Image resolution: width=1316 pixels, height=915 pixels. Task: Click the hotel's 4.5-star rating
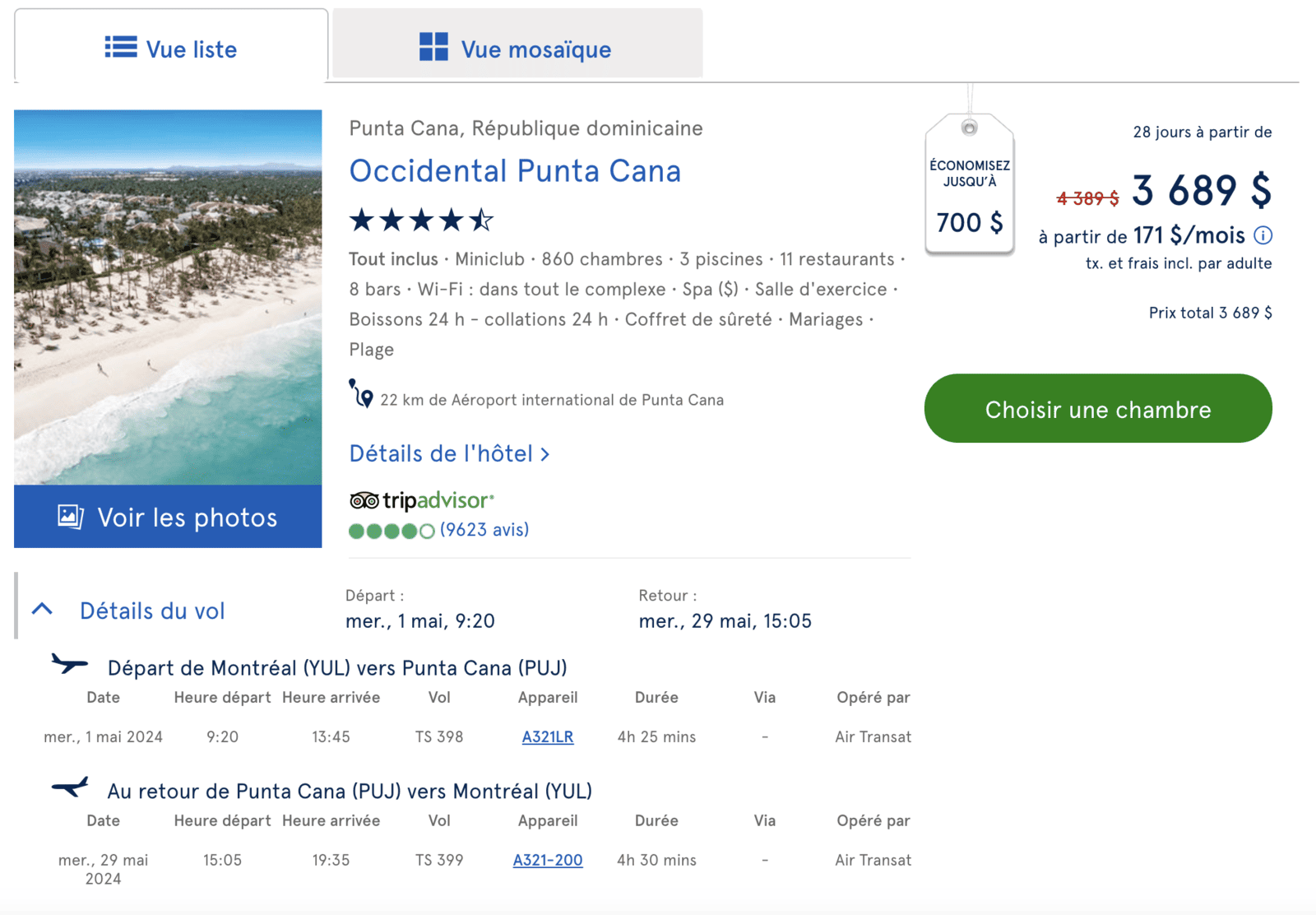click(x=420, y=220)
